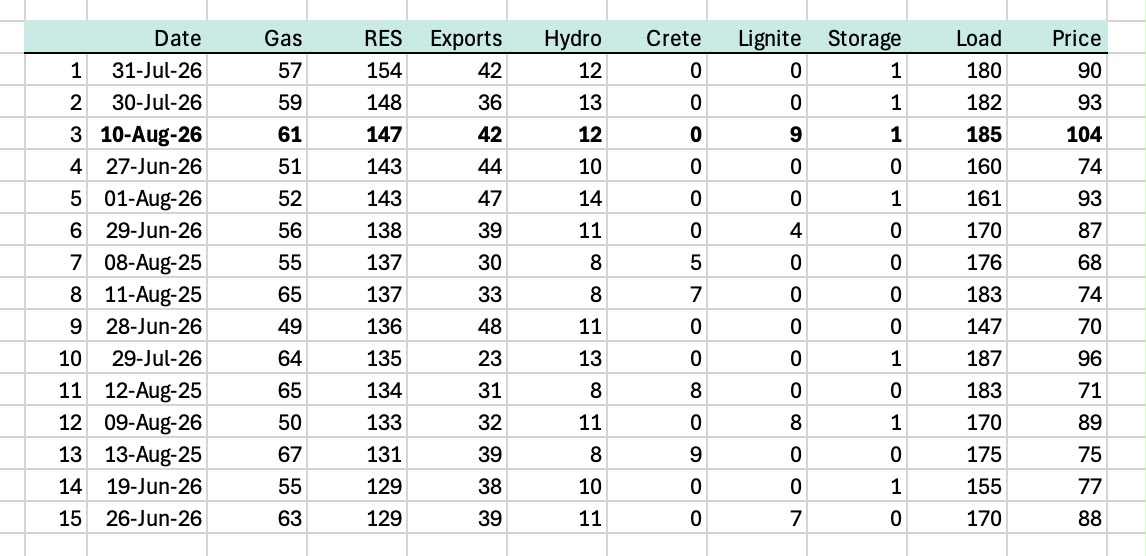Image resolution: width=1146 pixels, height=556 pixels.
Task: Select the date cell 27-Jun-26
Action: 147,167
